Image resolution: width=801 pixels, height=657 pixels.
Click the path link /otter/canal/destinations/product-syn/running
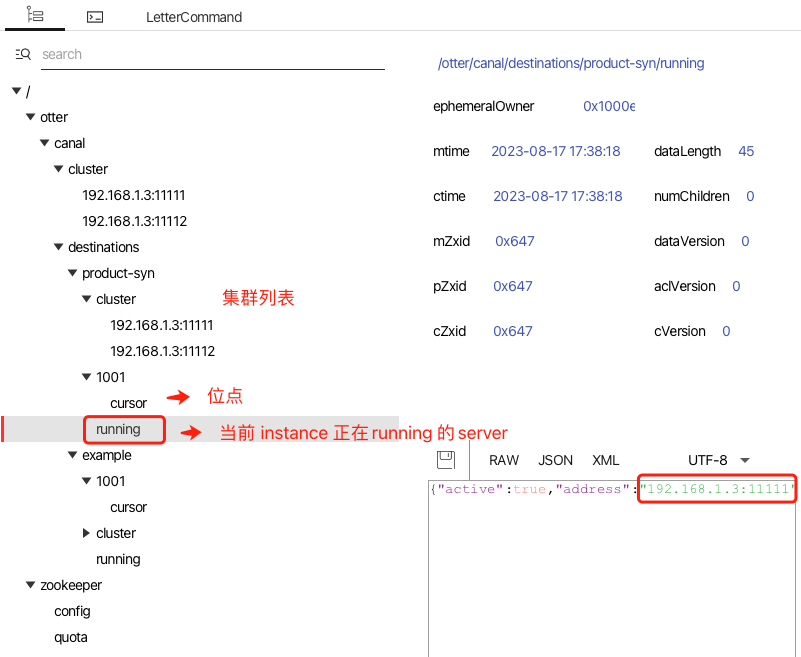[571, 63]
